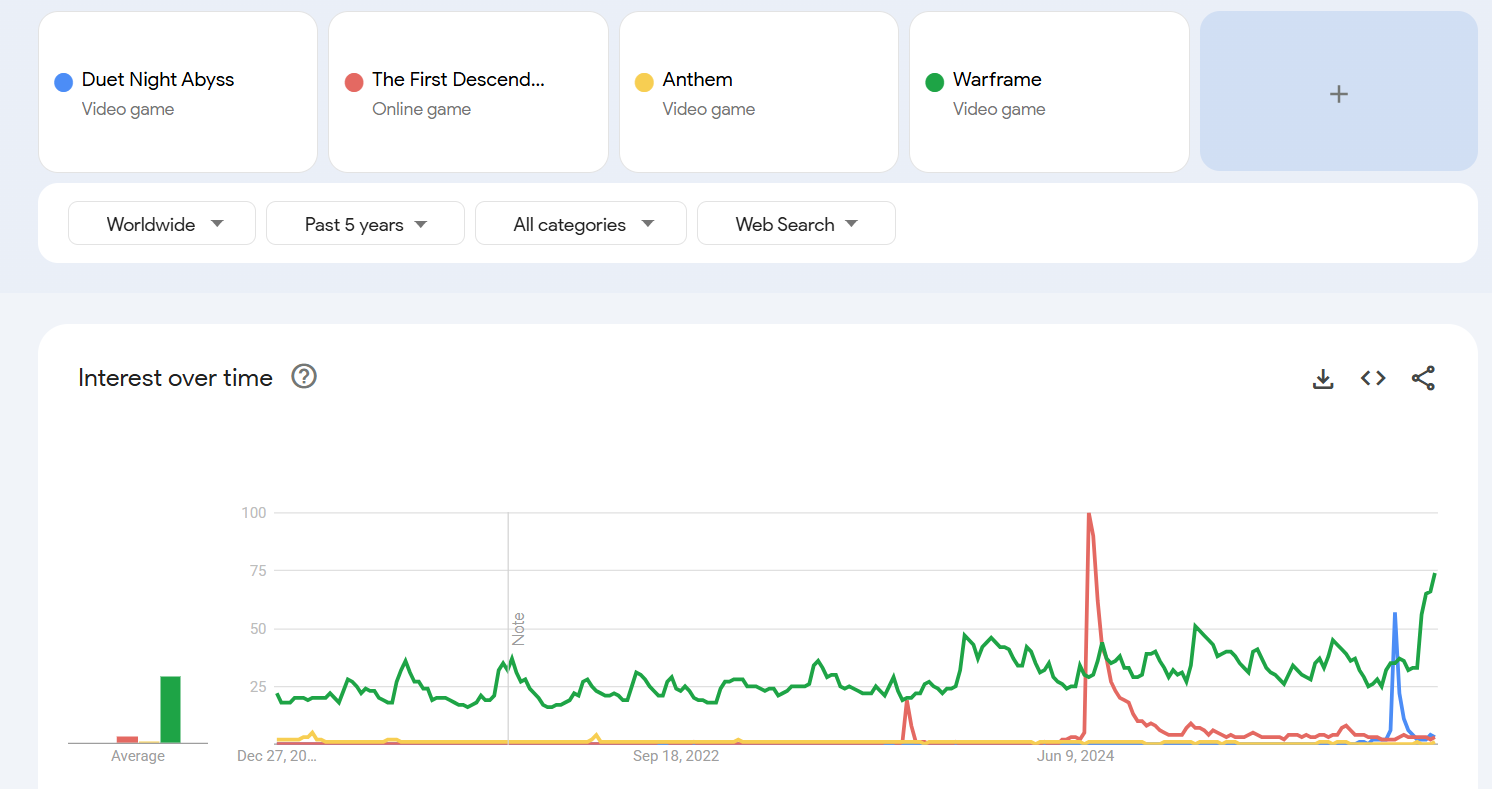
Task: Click the Video game subtitle under Duet Night Abyss
Action: pos(128,109)
